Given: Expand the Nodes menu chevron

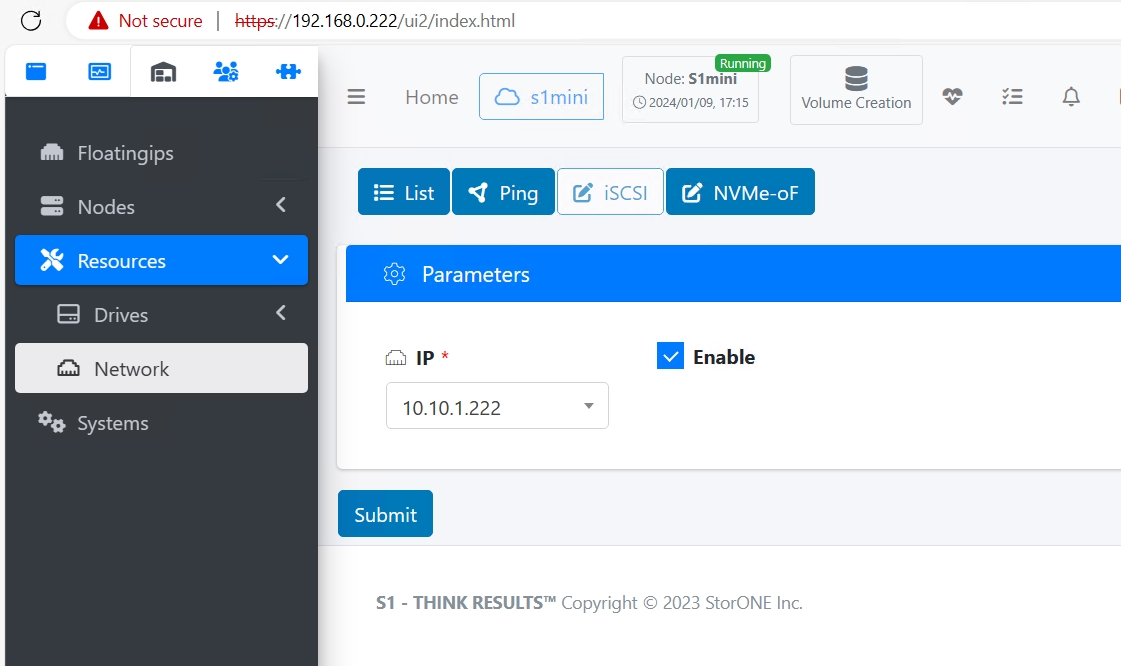Looking at the screenshot, I should (x=281, y=205).
